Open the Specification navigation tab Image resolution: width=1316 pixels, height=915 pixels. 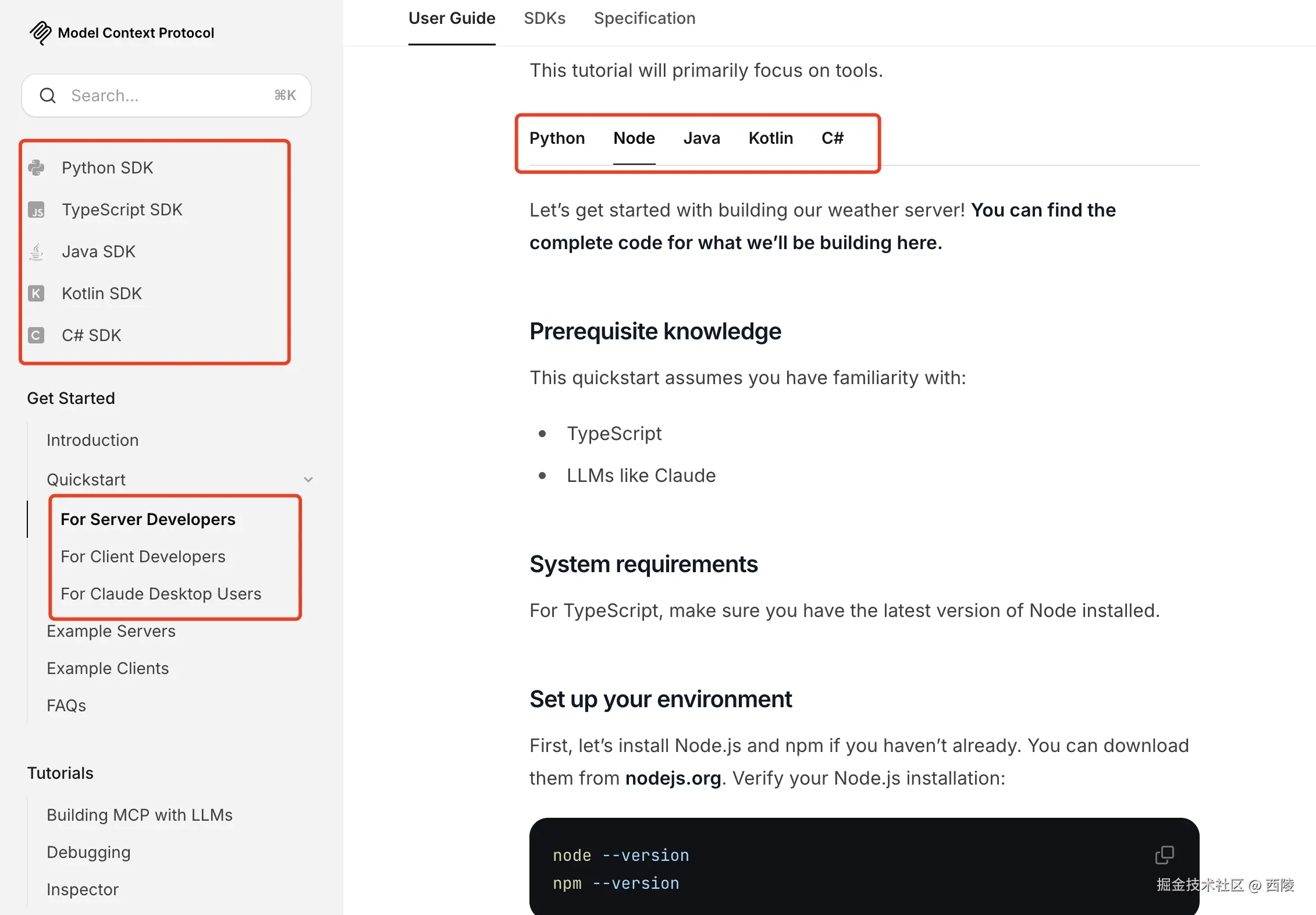click(644, 19)
